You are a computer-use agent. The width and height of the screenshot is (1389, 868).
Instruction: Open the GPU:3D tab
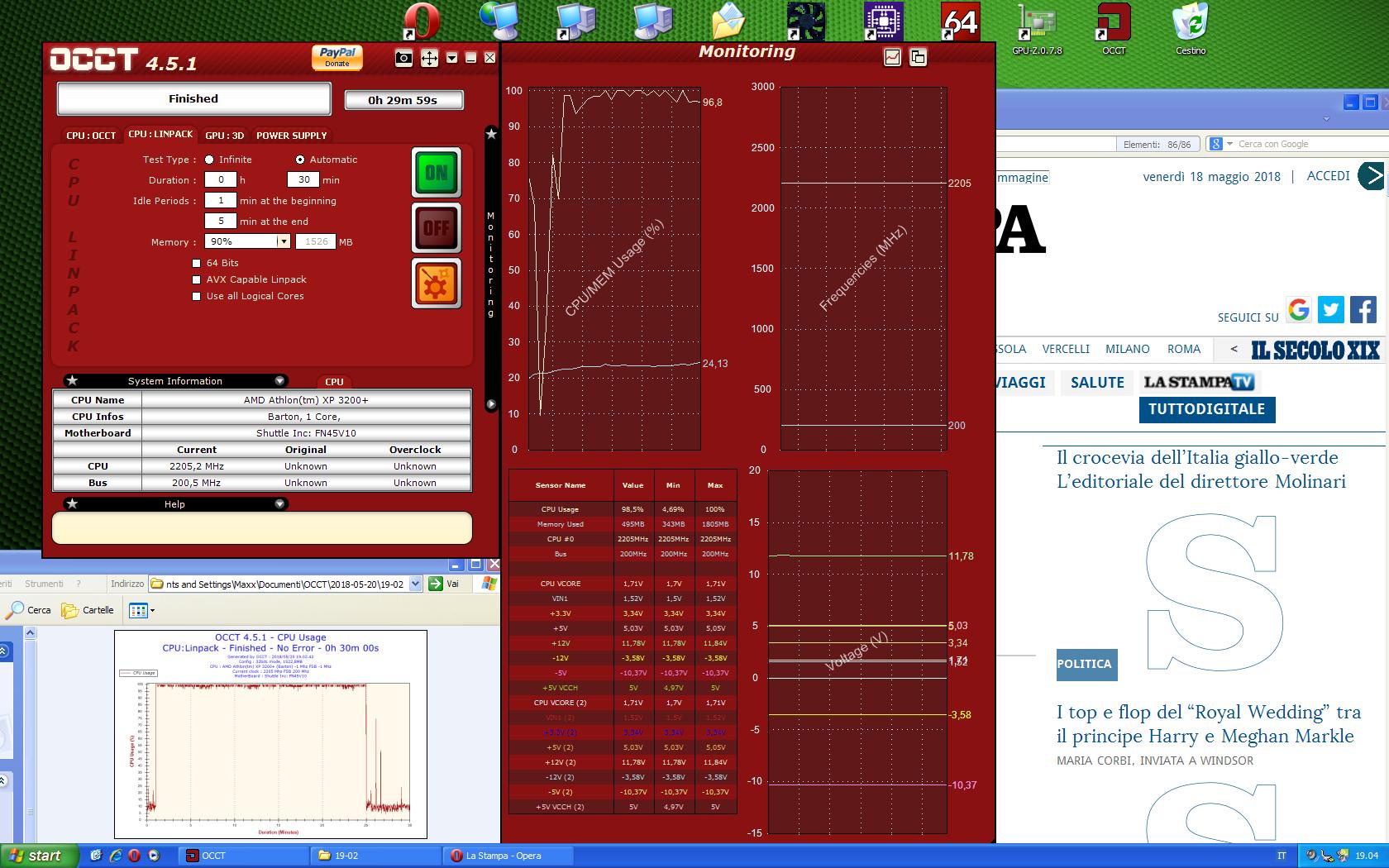coord(224,135)
